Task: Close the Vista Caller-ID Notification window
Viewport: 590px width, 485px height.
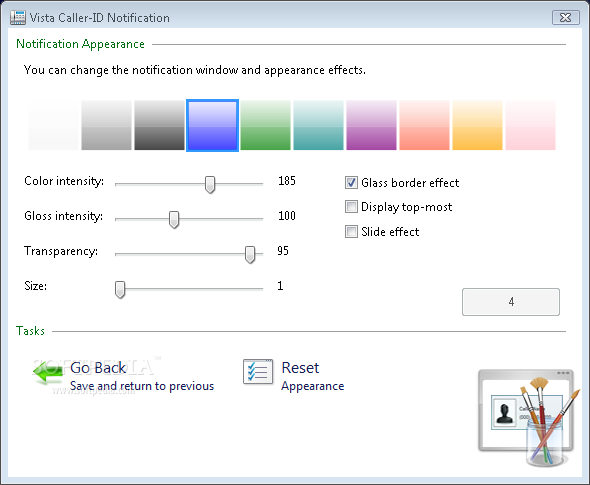Action: [x=566, y=18]
